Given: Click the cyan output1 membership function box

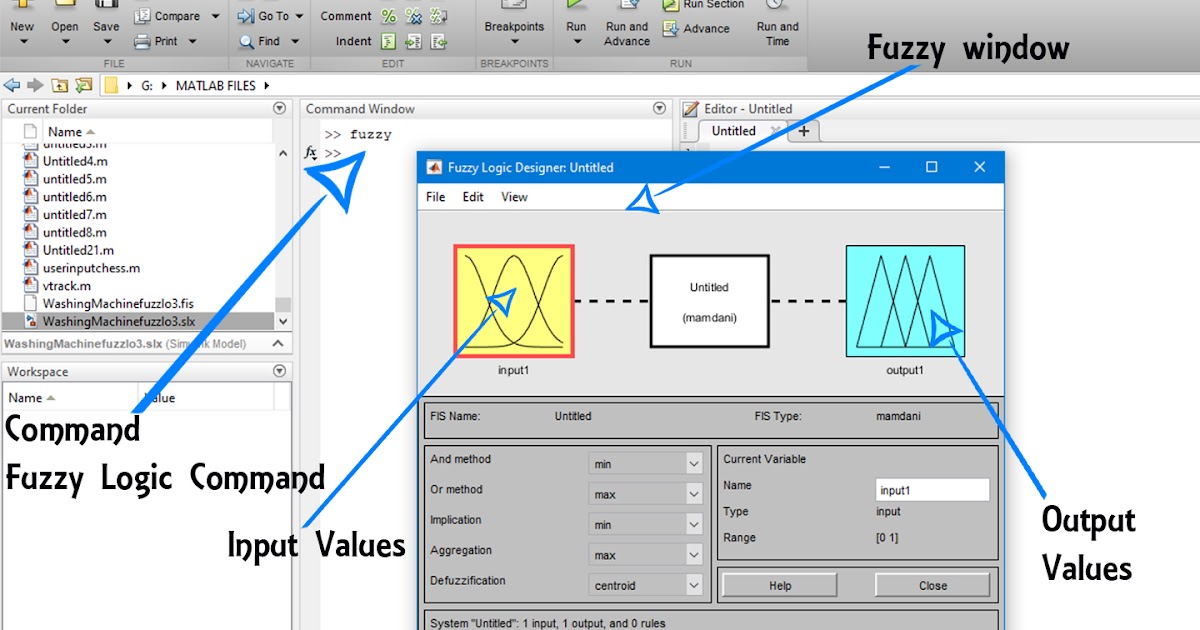Looking at the screenshot, I should point(905,301).
